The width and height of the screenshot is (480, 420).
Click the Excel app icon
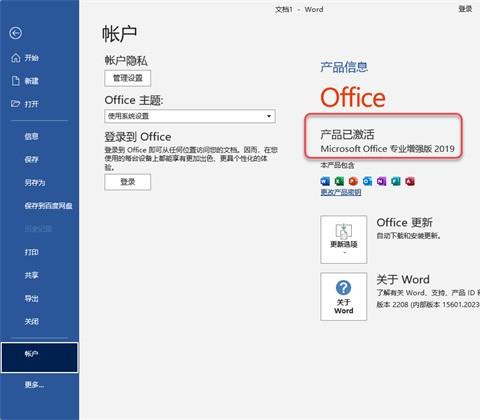[339, 181]
